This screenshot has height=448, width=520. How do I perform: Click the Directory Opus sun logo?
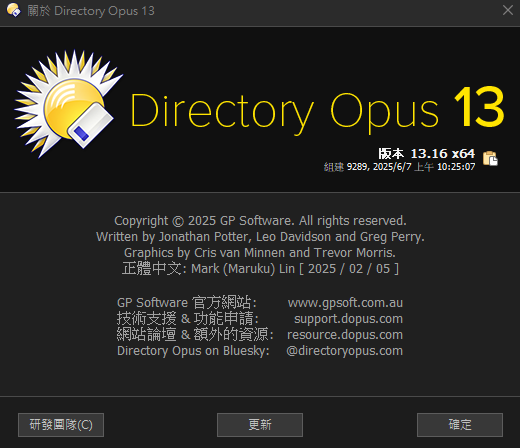pos(69,104)
